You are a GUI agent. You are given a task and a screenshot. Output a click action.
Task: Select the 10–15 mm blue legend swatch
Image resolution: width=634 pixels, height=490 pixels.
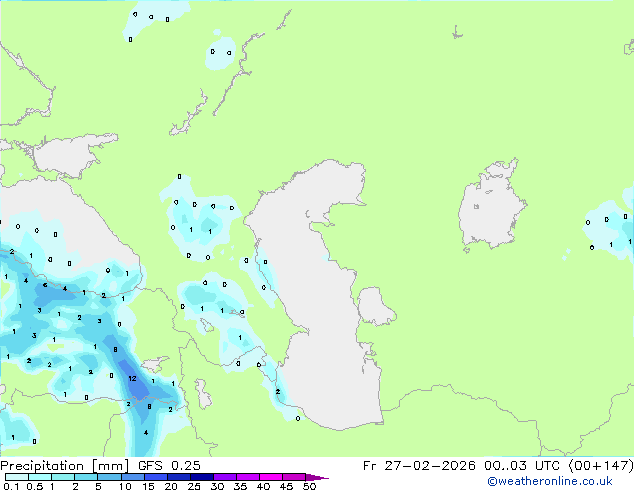[x=133, y=477]
